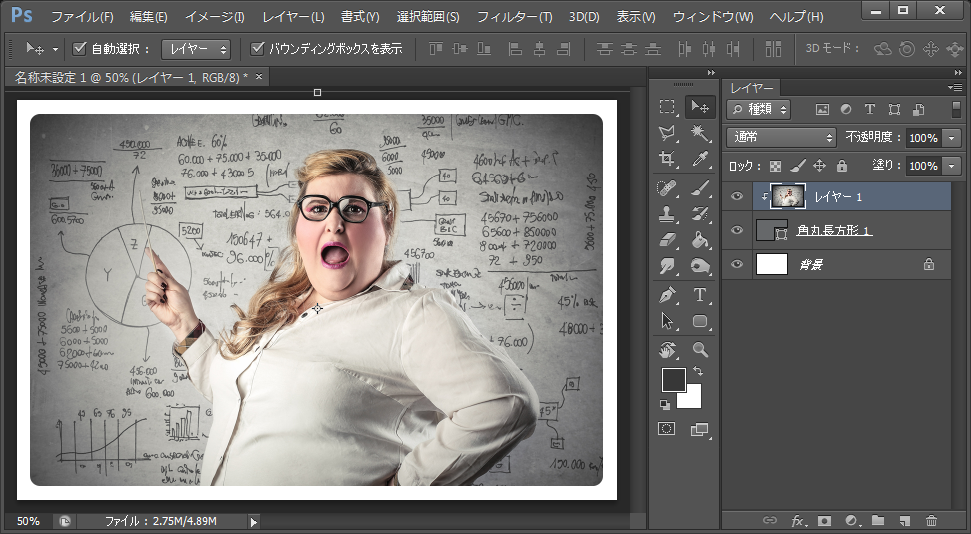Click the foreground color swatch
The width and height of the screenshot is (971, 534).
[673, 380]
